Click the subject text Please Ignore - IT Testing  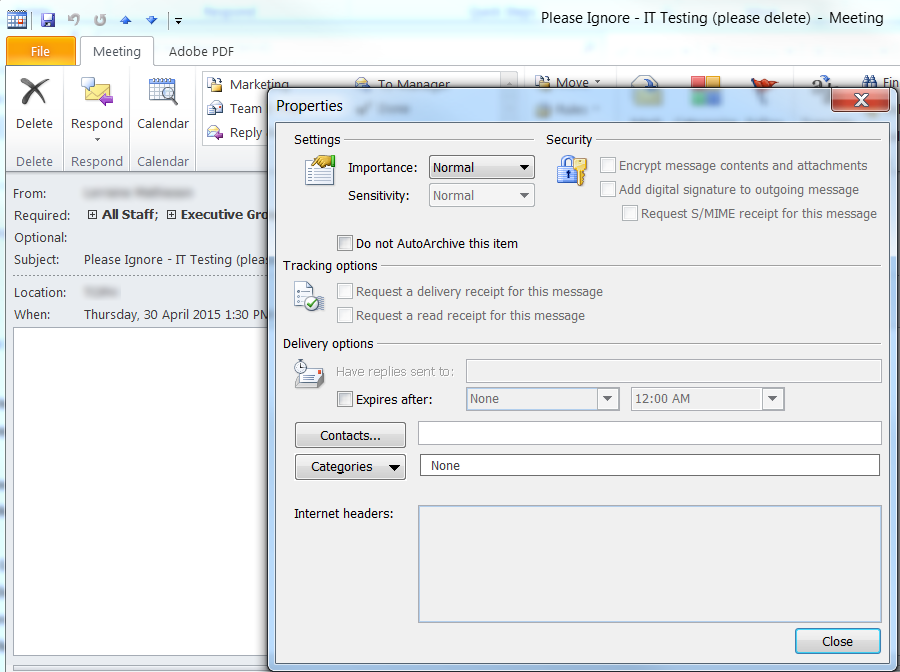(x=175, y=259)
